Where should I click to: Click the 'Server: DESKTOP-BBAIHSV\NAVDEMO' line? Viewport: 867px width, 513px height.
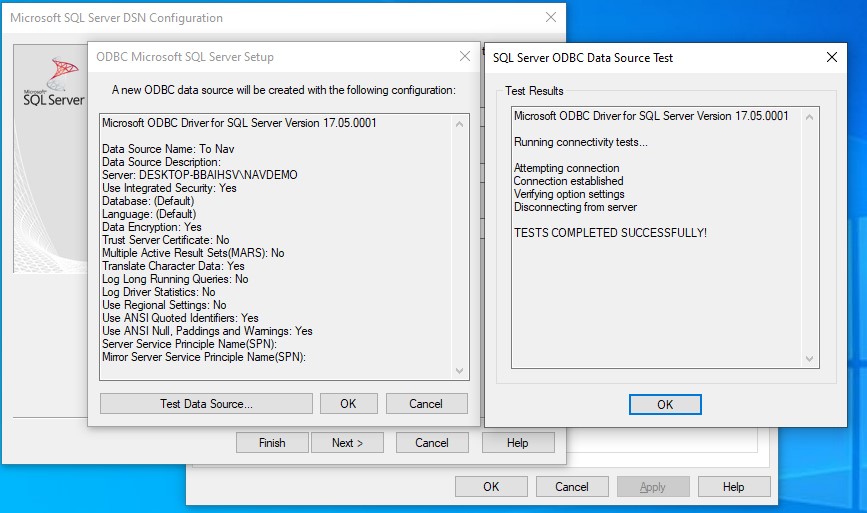(x=200, y=175)
